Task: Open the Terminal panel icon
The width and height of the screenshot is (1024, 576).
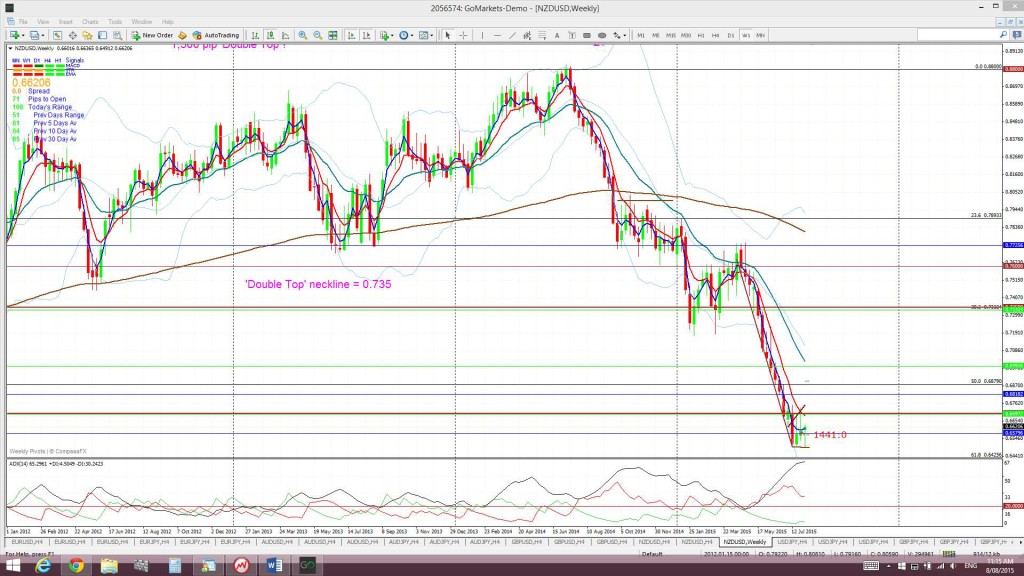Action: point(103,35)
